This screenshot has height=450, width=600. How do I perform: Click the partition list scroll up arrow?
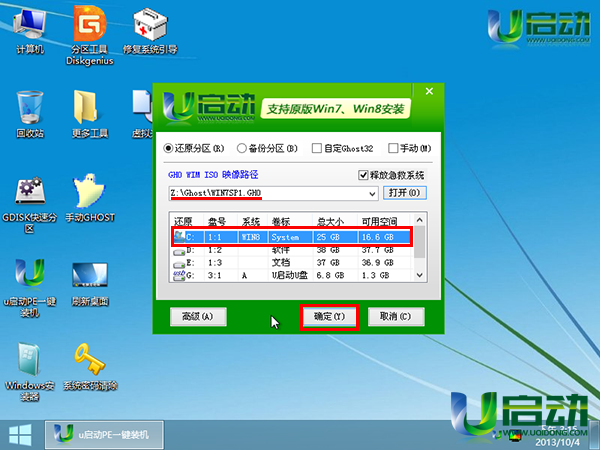[x=420, y=220]
